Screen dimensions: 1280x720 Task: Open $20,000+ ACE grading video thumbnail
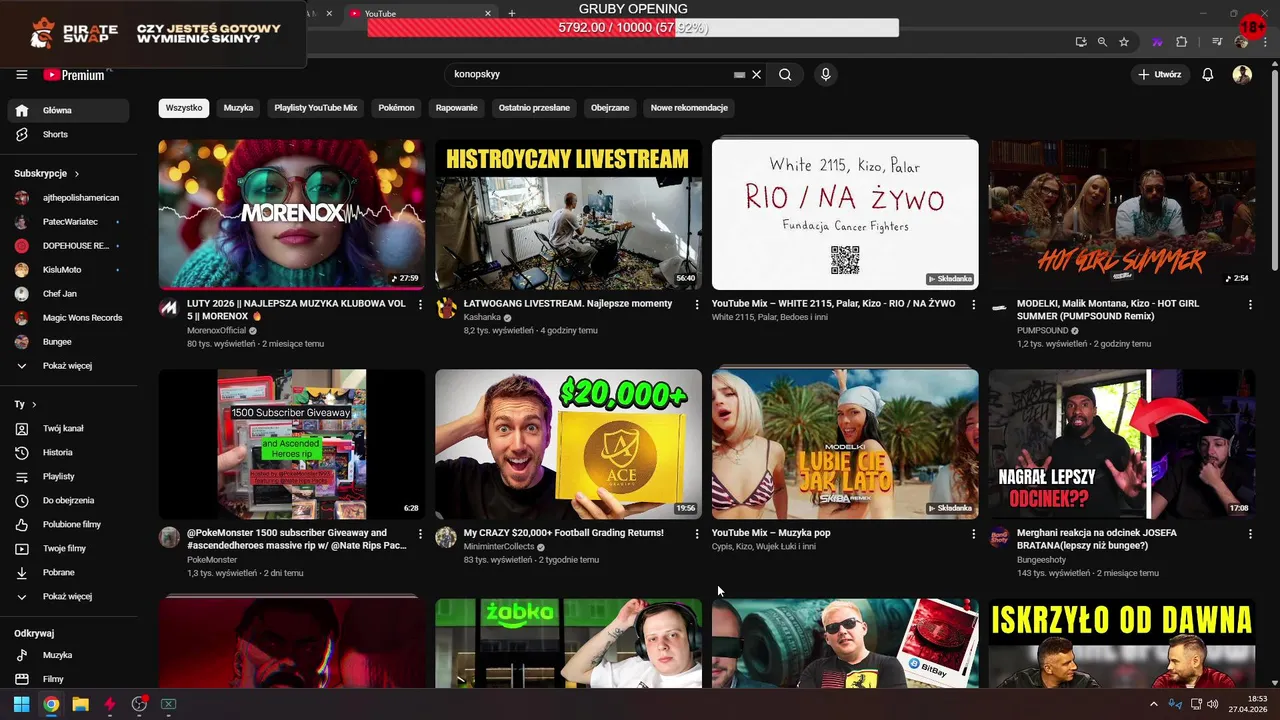click(x=568, y=444)
